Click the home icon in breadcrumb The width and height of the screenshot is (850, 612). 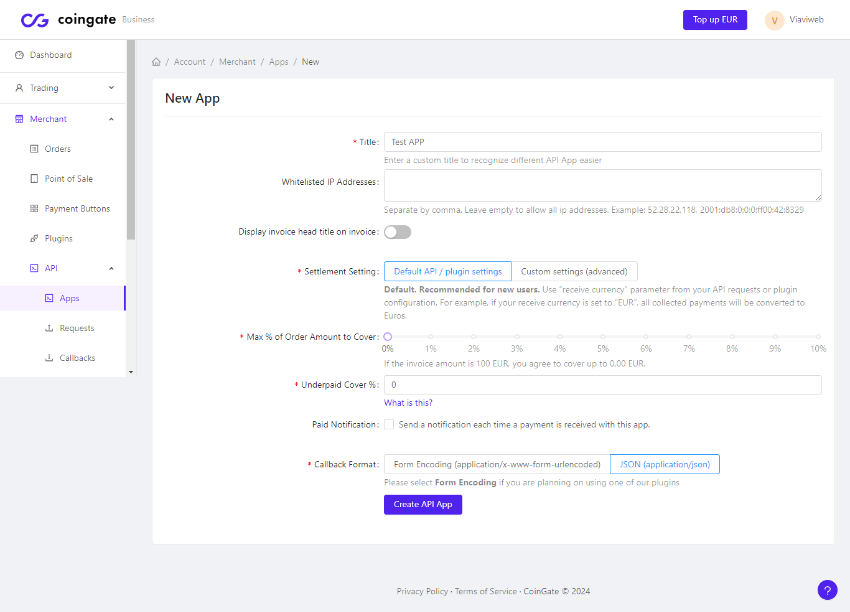(x=156, y=62)
